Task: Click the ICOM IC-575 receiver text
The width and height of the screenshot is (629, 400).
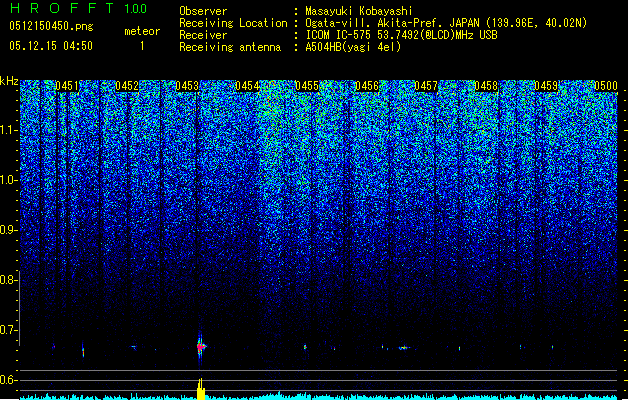Action: tap(401, 35)
